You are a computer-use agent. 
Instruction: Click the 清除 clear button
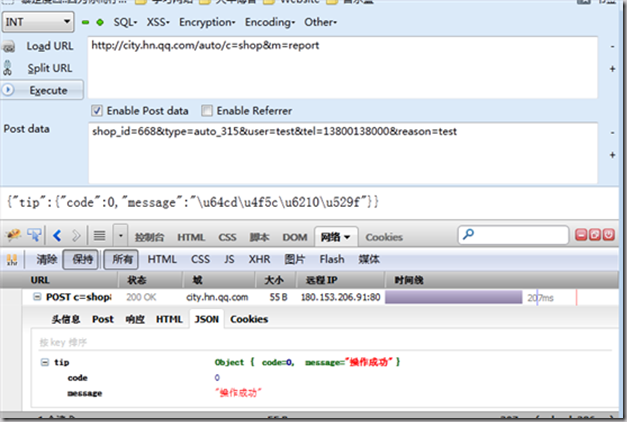pos(47,260)
